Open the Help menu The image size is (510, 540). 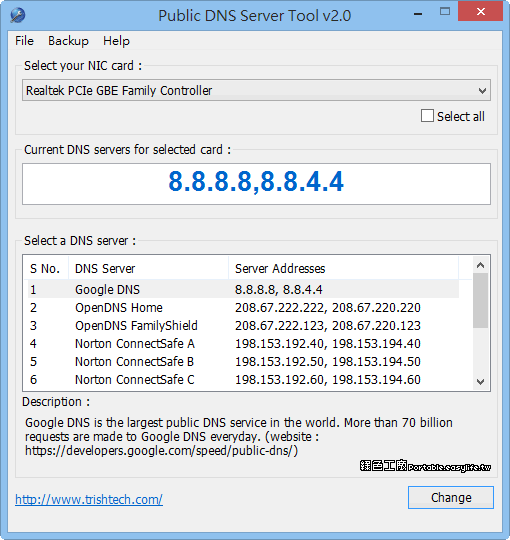point(116,41)
